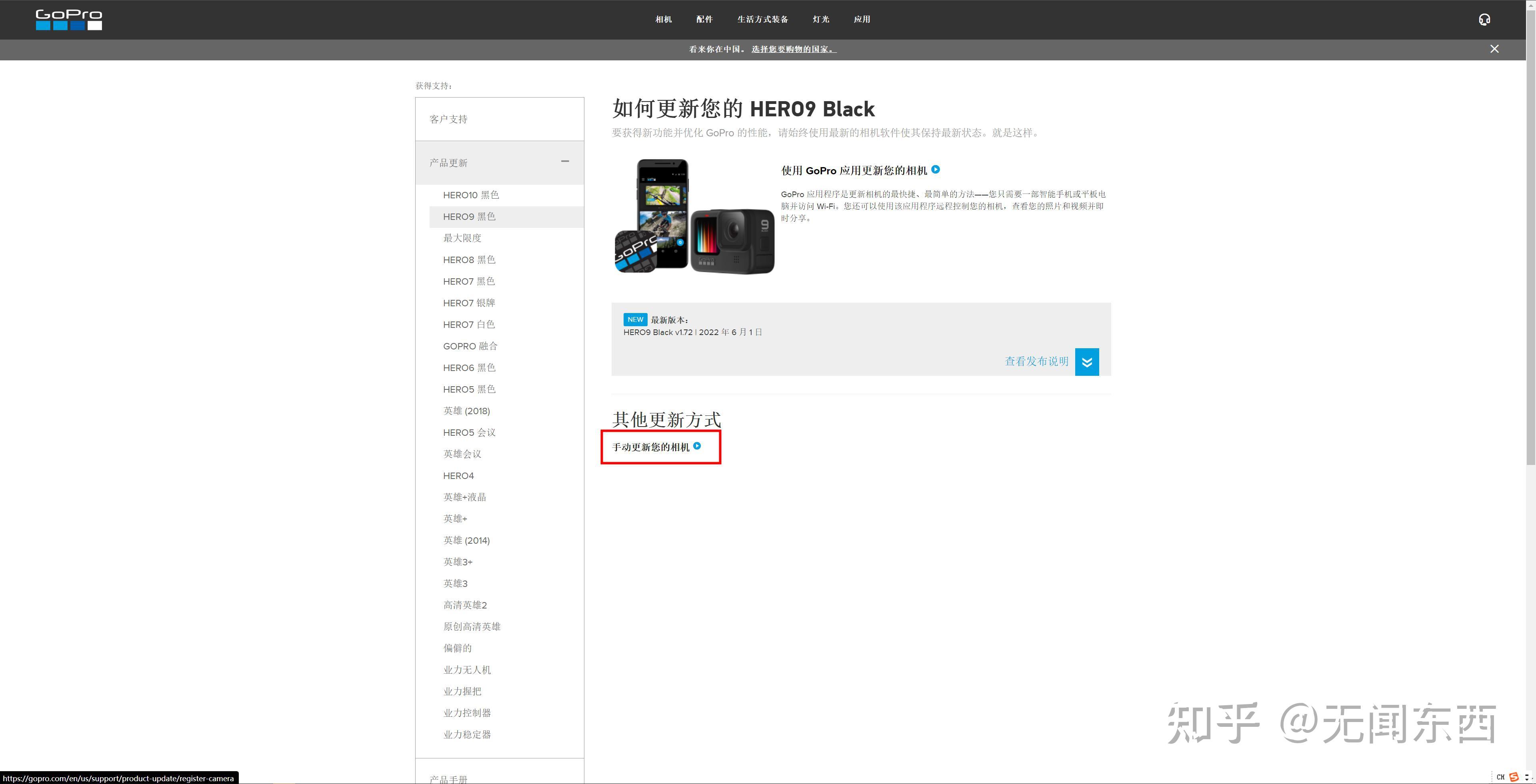This screenshot has height=784, width=1536.
Task: Open 客户支持 sidebar section
Action: coord(448,119)
